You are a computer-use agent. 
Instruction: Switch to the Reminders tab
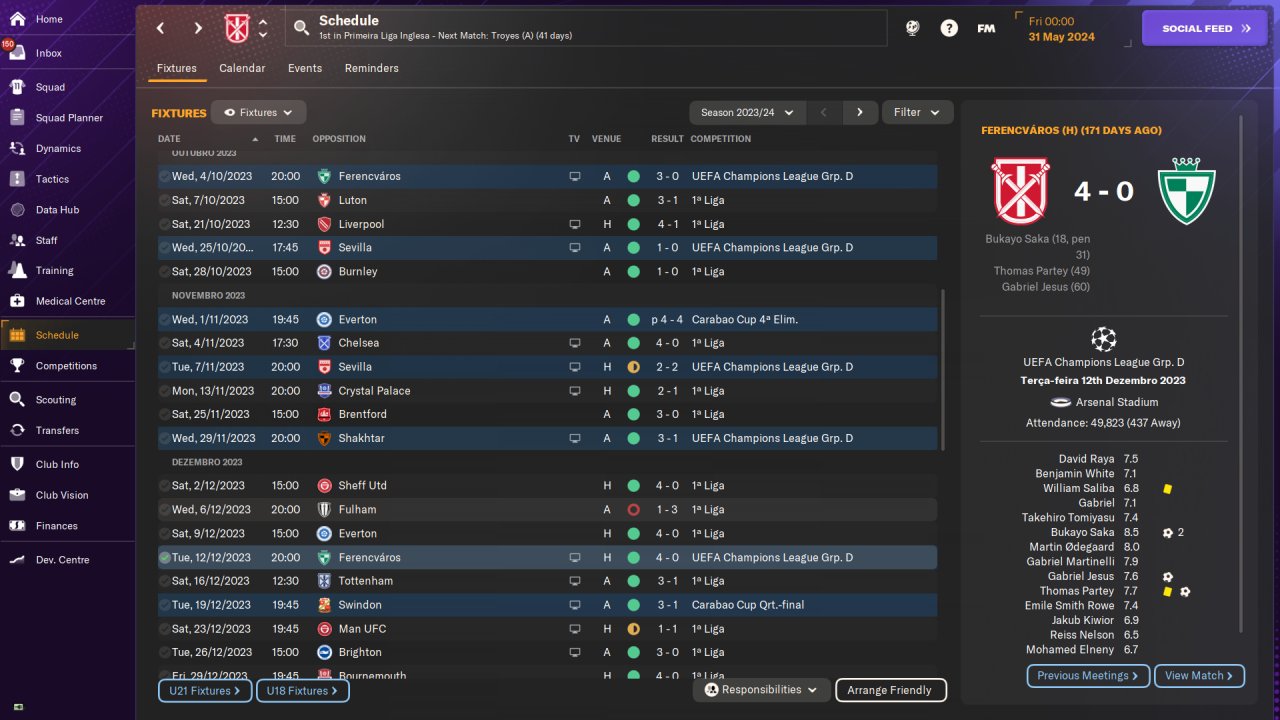[x=371, y=68]
